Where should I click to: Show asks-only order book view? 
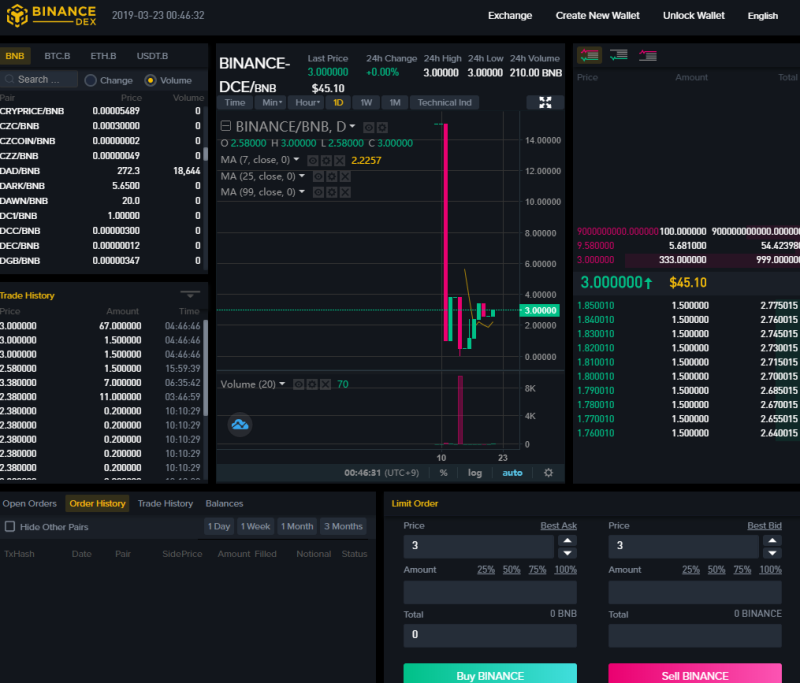(x=647, y=55)
